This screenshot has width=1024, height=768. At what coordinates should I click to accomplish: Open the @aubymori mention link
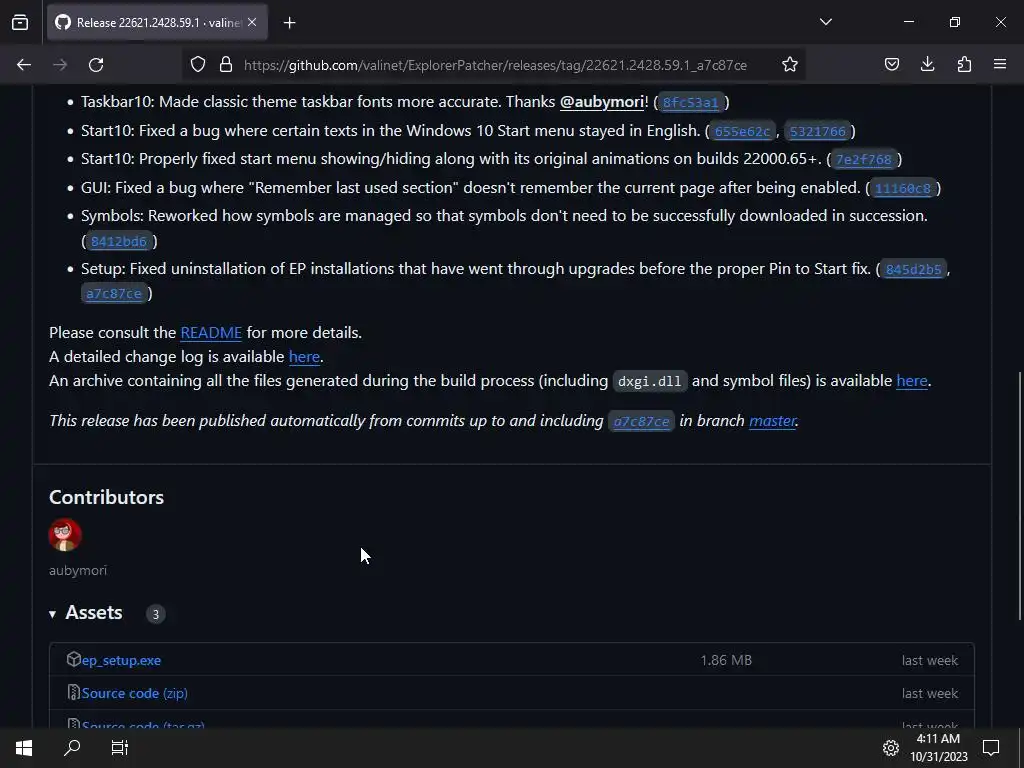click(x=601, y=102)
